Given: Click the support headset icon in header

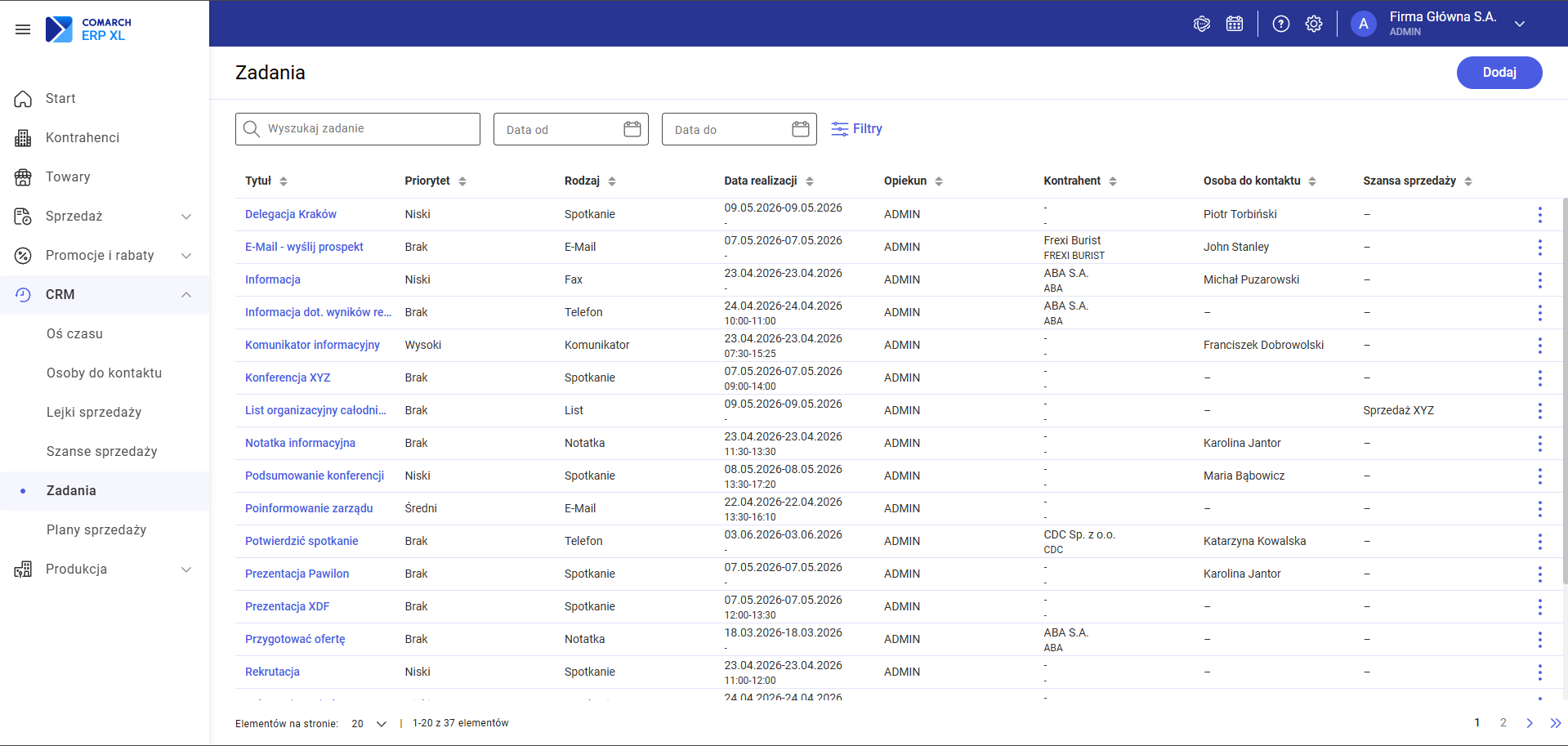Looking at the screenshot, I should pyautogui.click(x=1202, y=24).
